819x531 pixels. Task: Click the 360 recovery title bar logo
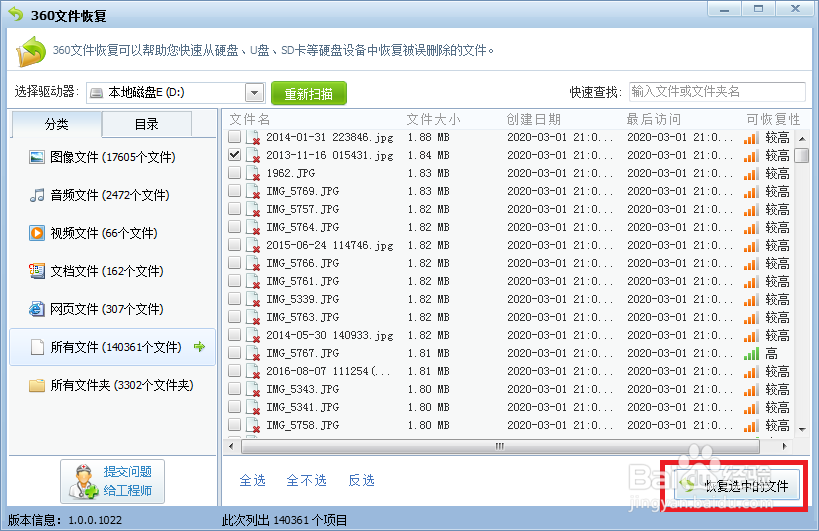(16, 14)
